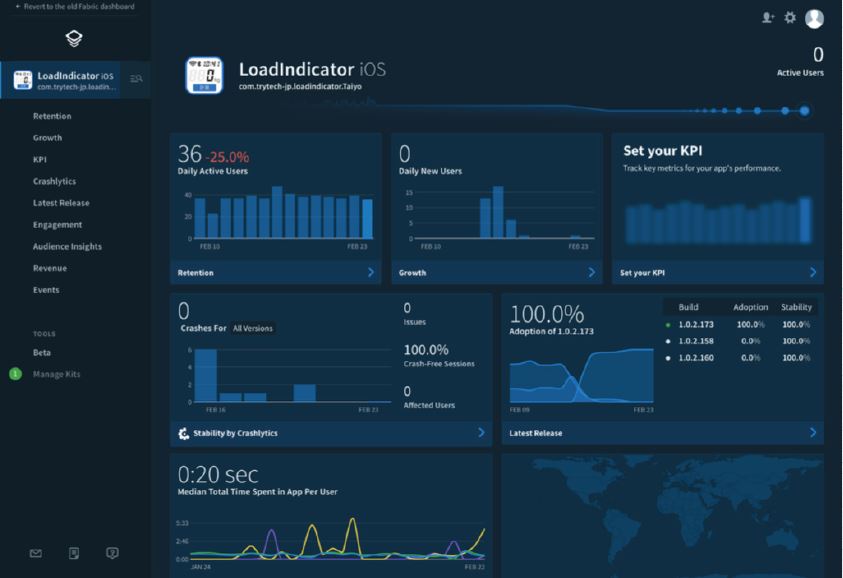Screen dimensions: 843x578
Task: Click the envelope mail icon in sidebar
Action: click(36, 553)
